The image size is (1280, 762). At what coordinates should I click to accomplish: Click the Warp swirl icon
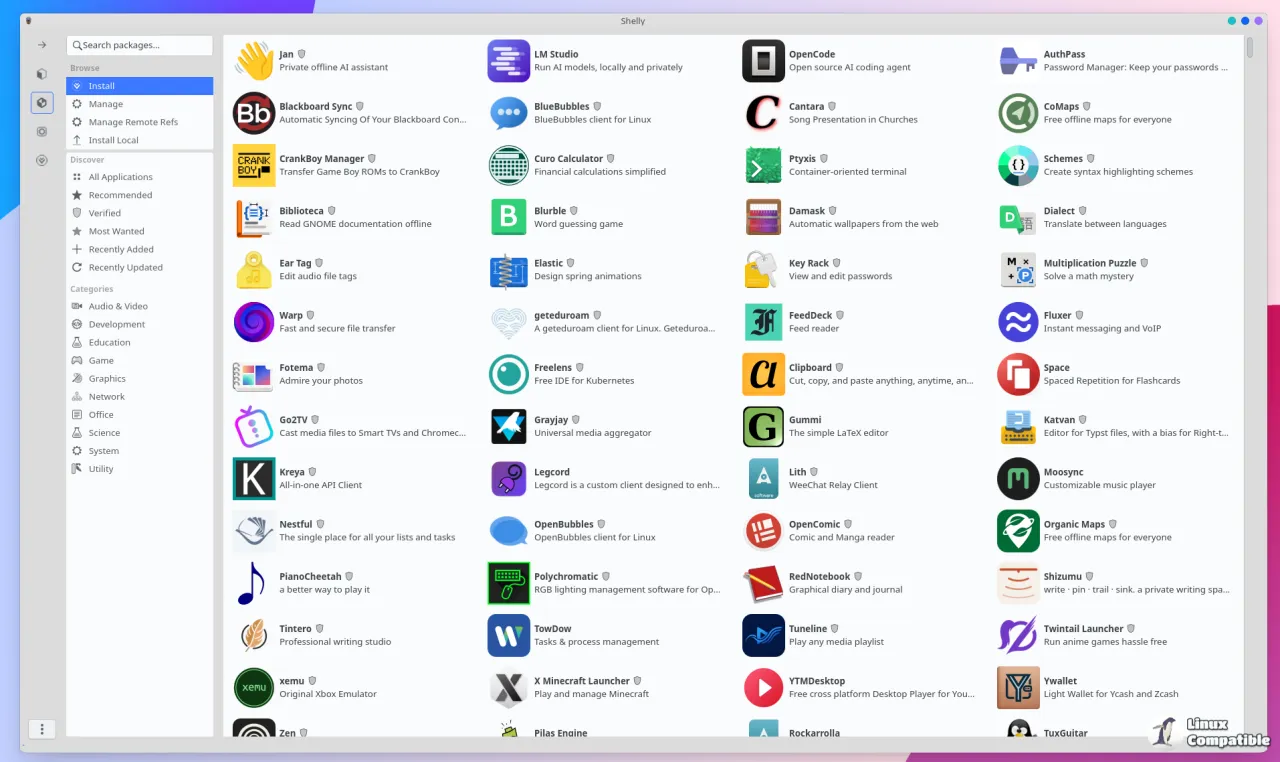[x=254, y=322]
